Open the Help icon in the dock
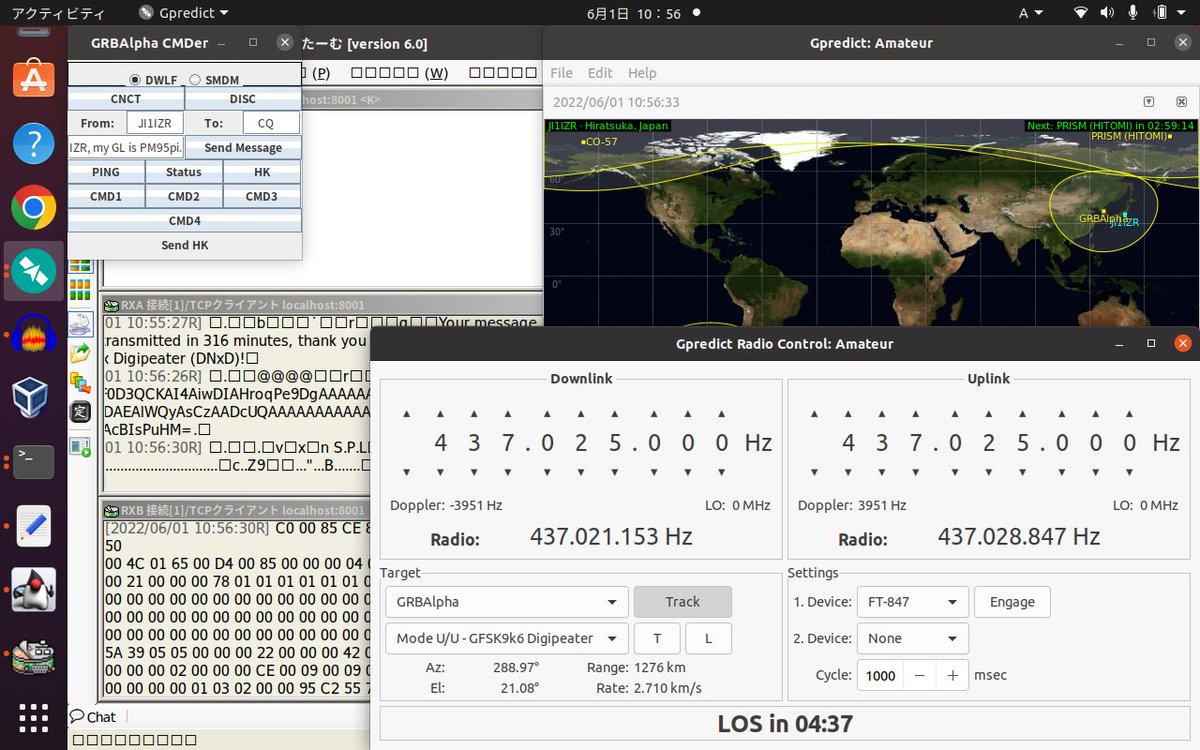 tap(33, 143)
